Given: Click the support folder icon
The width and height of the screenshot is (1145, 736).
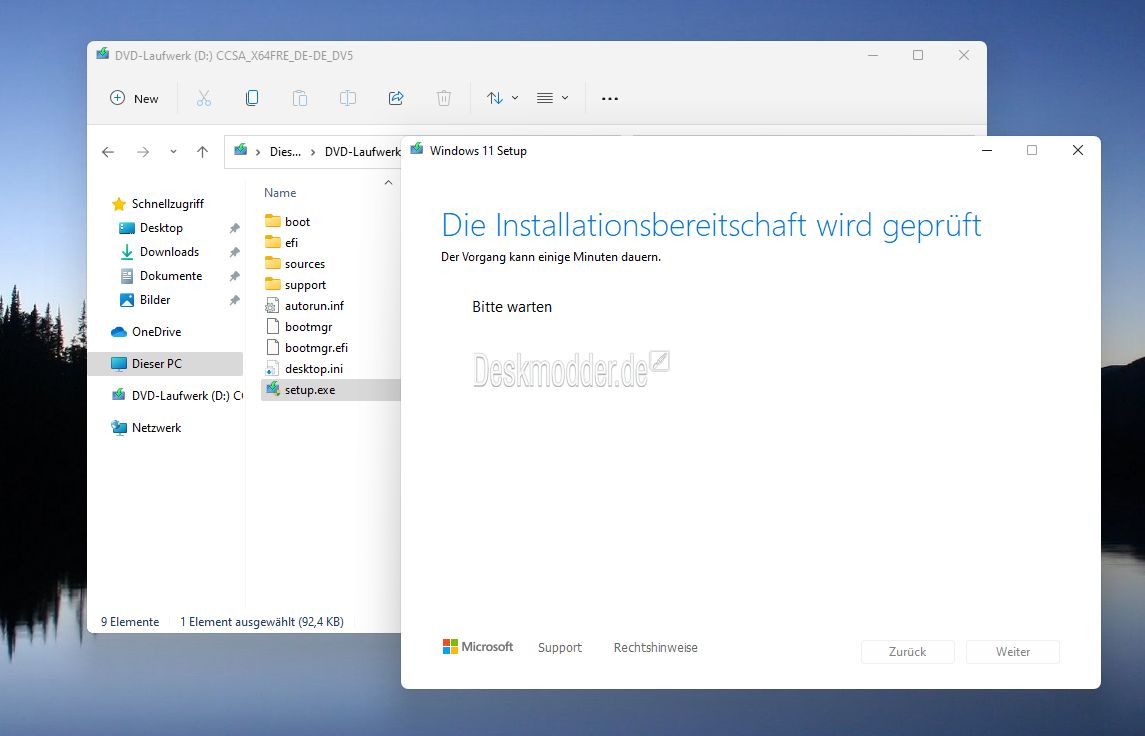Looking at the screenshot, I should coord(272,284).
